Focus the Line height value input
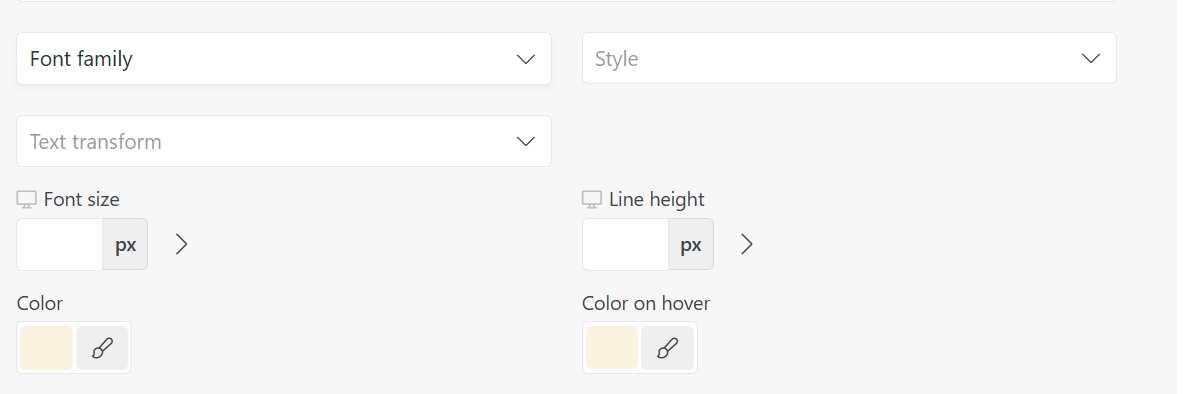Image resolution: width=1183 pixels, height=394 pixels. [625, 245]
